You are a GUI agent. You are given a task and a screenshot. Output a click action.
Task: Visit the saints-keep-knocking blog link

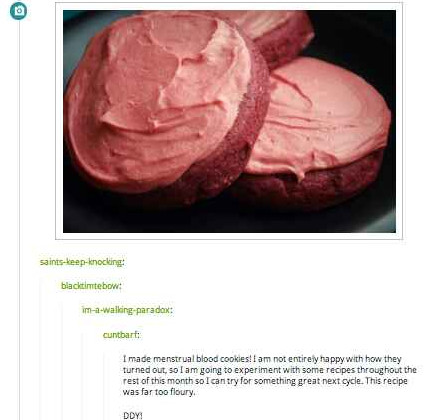click(x=81, y=262)
